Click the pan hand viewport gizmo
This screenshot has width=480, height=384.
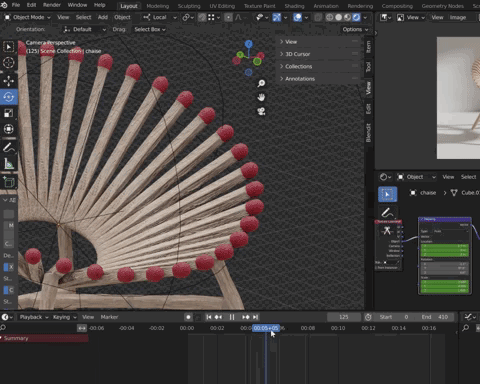coord(261,97)
